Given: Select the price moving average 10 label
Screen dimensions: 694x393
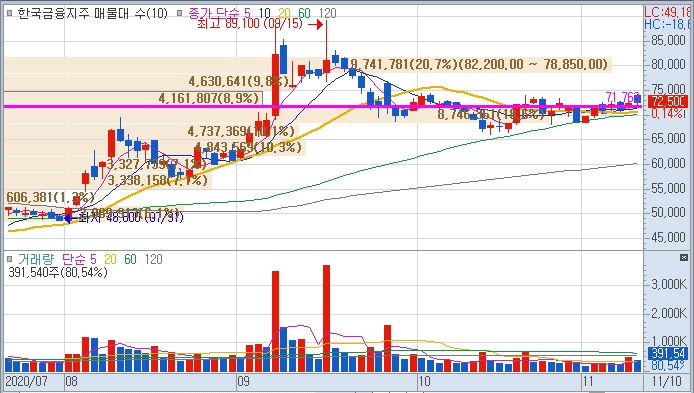Looking at the screenshot, I should pyautogui.click(x=265, y=13).
